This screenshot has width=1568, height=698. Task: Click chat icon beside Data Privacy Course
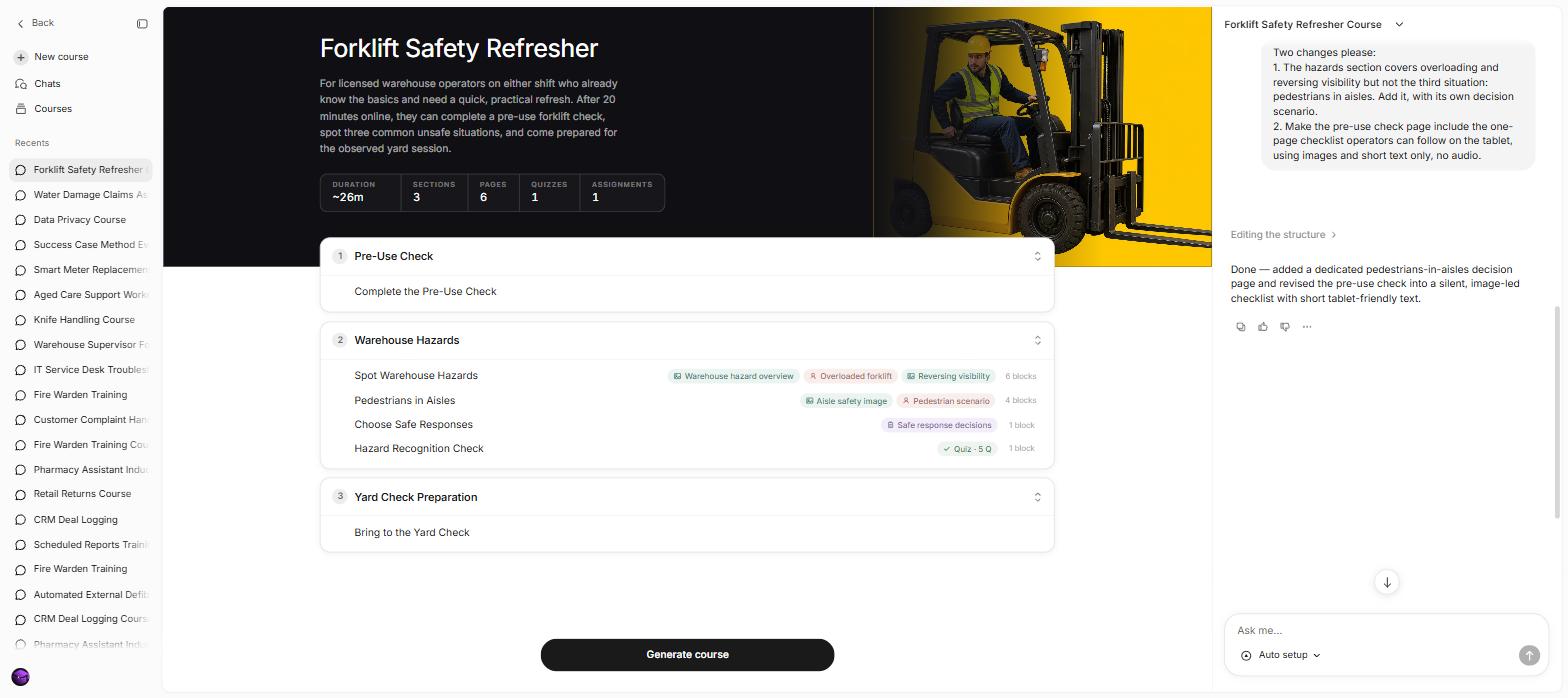tap(20, 220)
